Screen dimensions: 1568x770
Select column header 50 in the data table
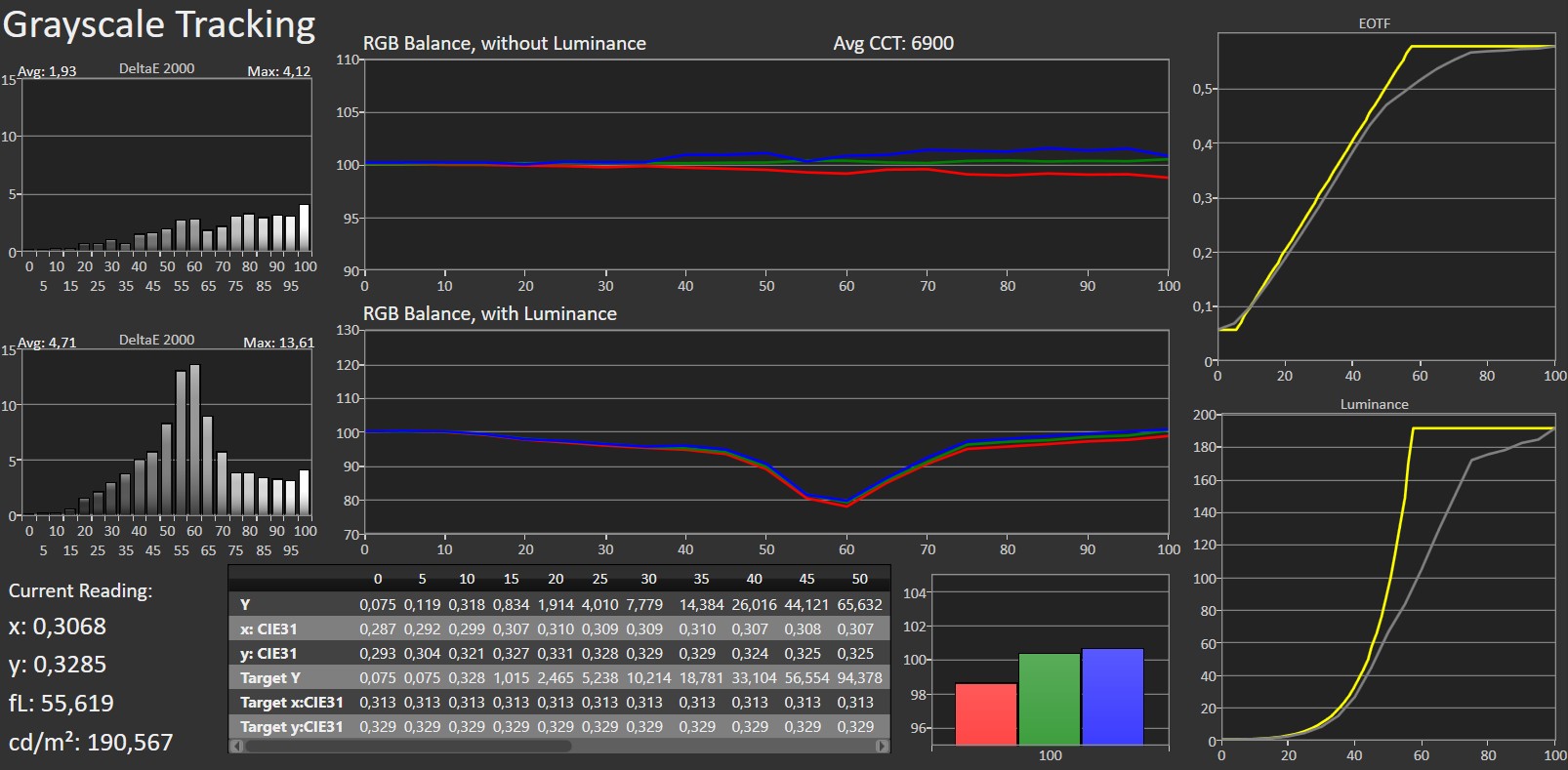click(859, 579)
